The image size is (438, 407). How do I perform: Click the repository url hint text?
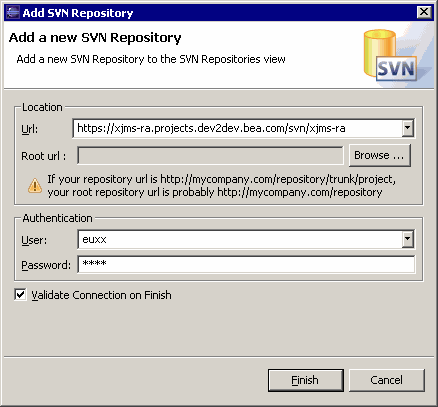click(222, 186)
